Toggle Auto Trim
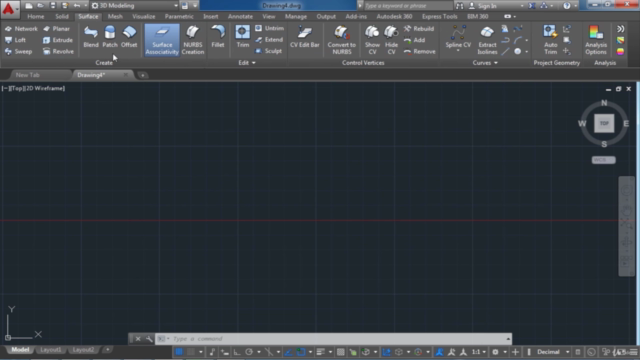640x360 pixels. [x=550, y=40]
